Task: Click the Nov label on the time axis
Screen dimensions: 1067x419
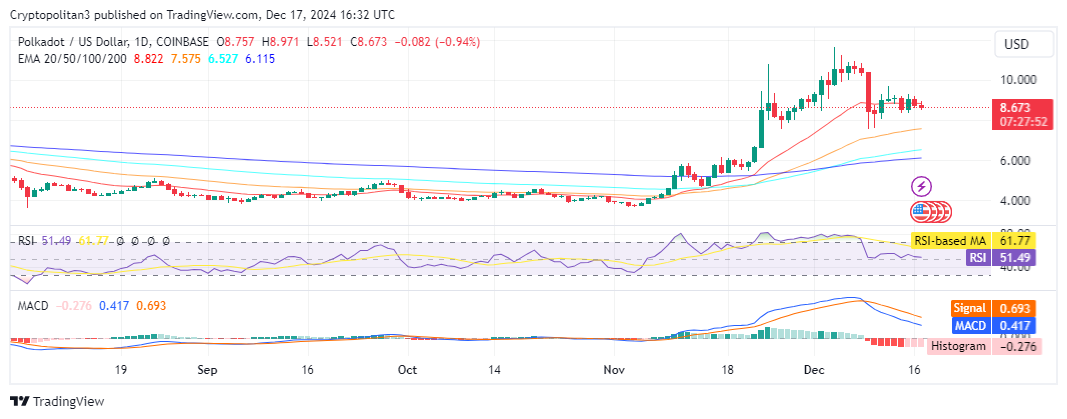Action: [614, 370]
